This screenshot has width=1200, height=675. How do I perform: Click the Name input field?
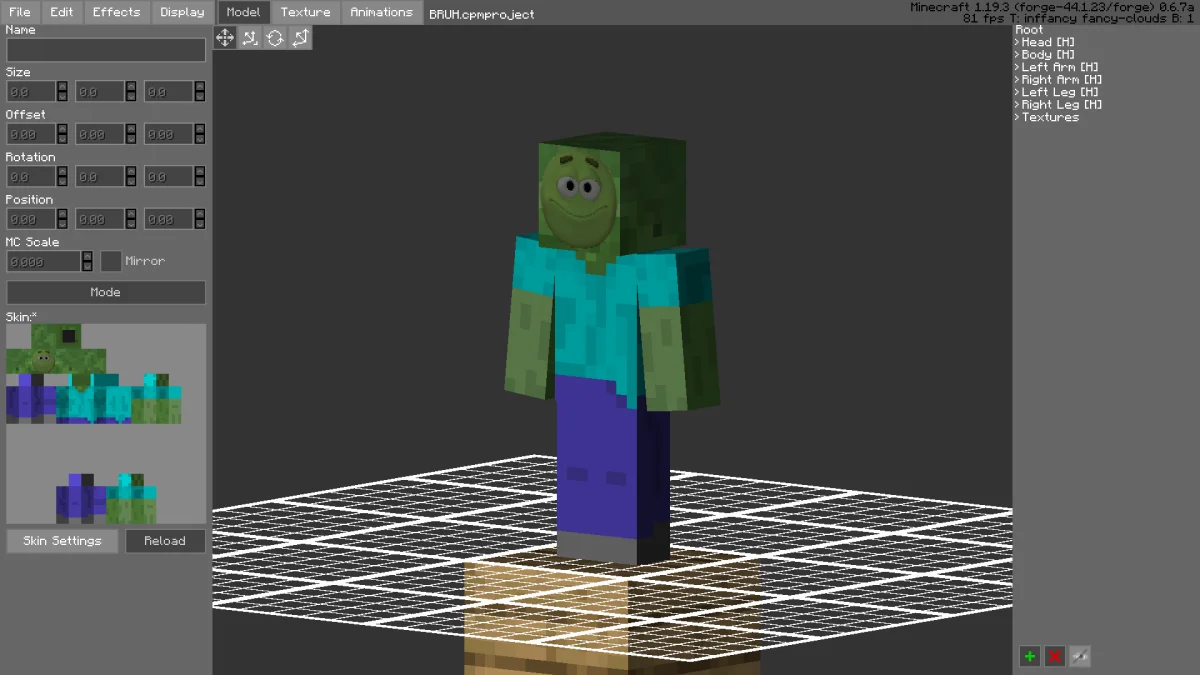(106, 50)
